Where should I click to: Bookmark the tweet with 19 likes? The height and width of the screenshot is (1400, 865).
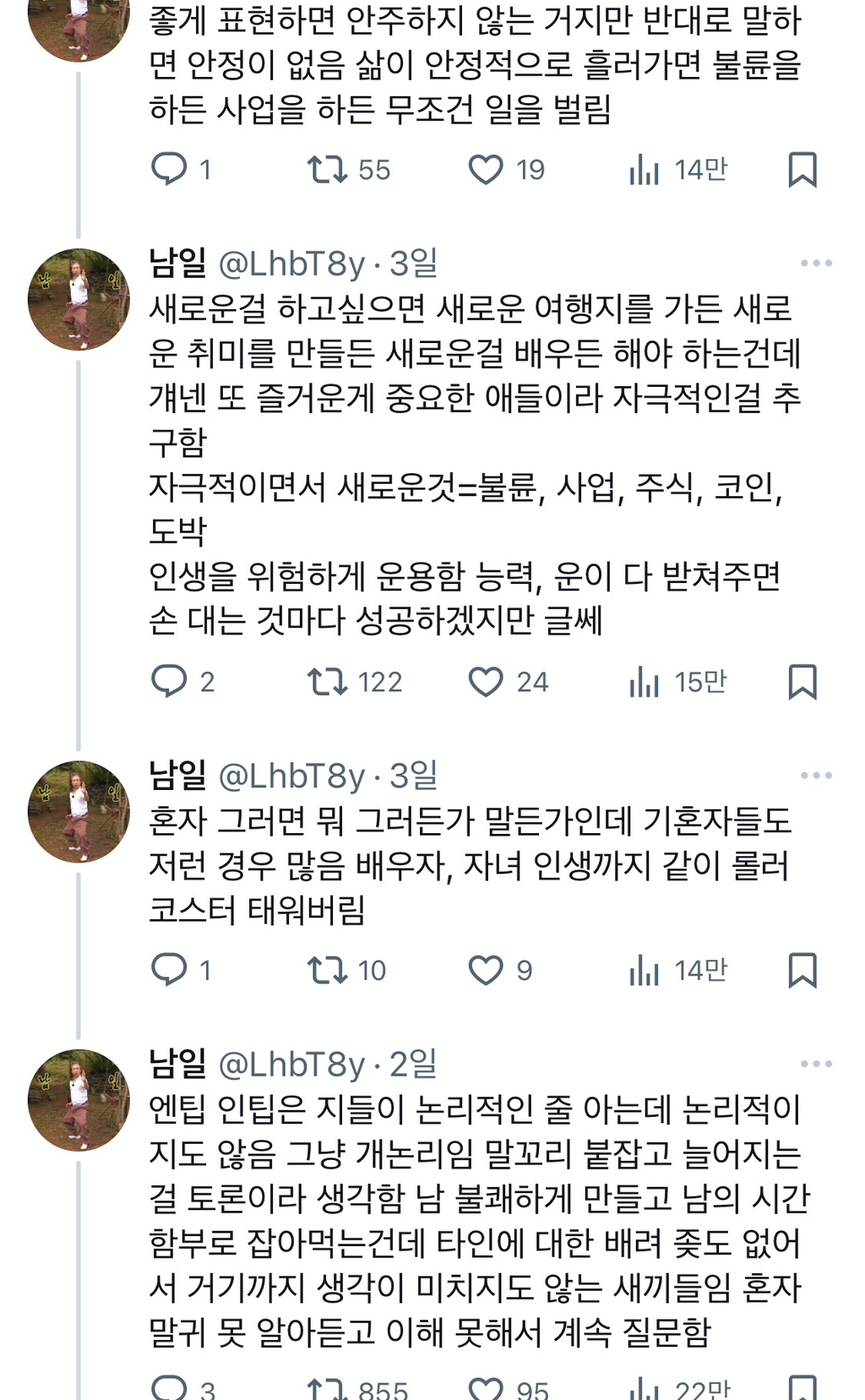coord(804,170)
